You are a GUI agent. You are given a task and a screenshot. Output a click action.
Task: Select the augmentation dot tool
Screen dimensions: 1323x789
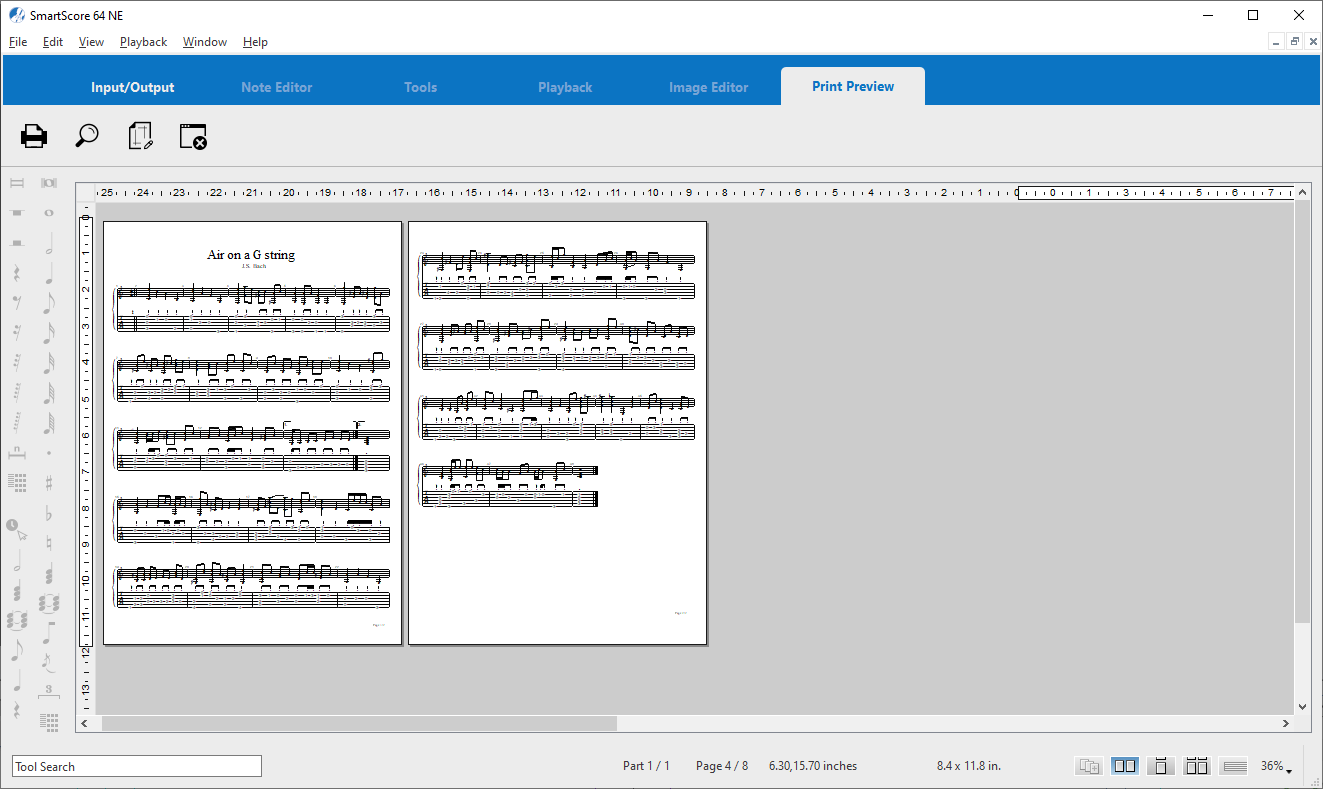coord(48,453)
